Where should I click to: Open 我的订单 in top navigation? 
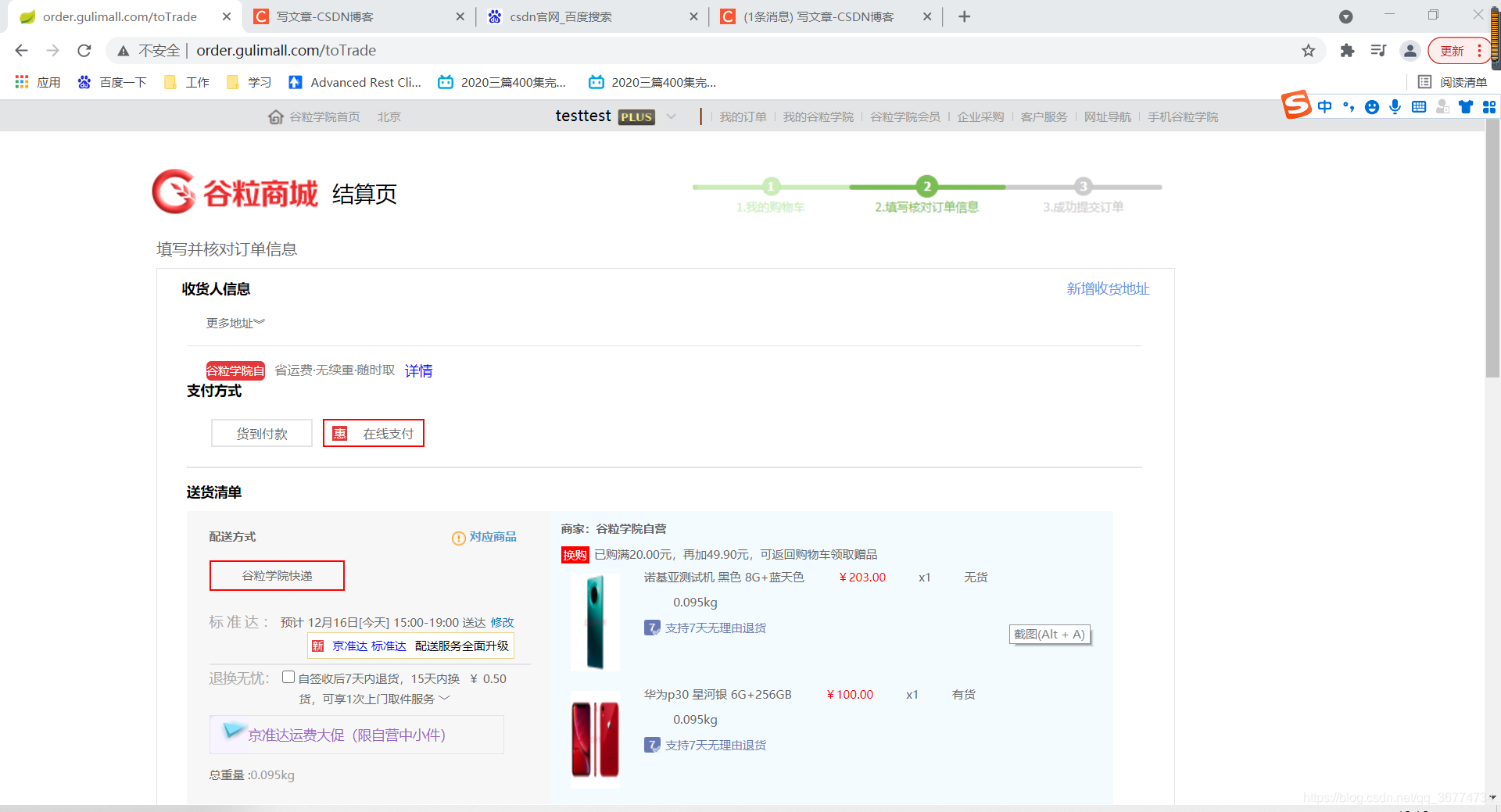[x=743, y=116]
